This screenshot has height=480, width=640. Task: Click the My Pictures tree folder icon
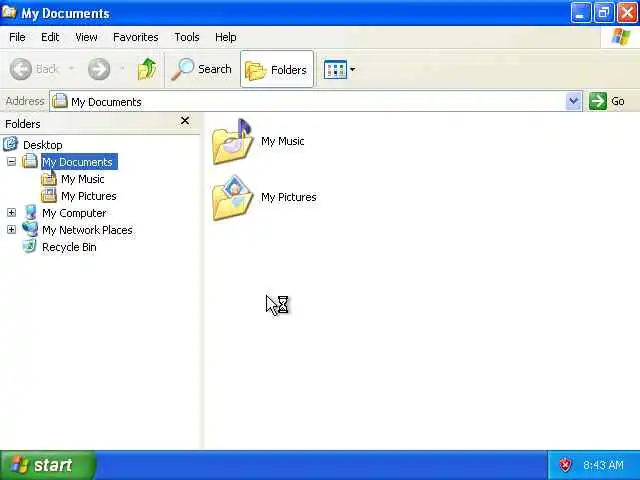click(49, 196)
